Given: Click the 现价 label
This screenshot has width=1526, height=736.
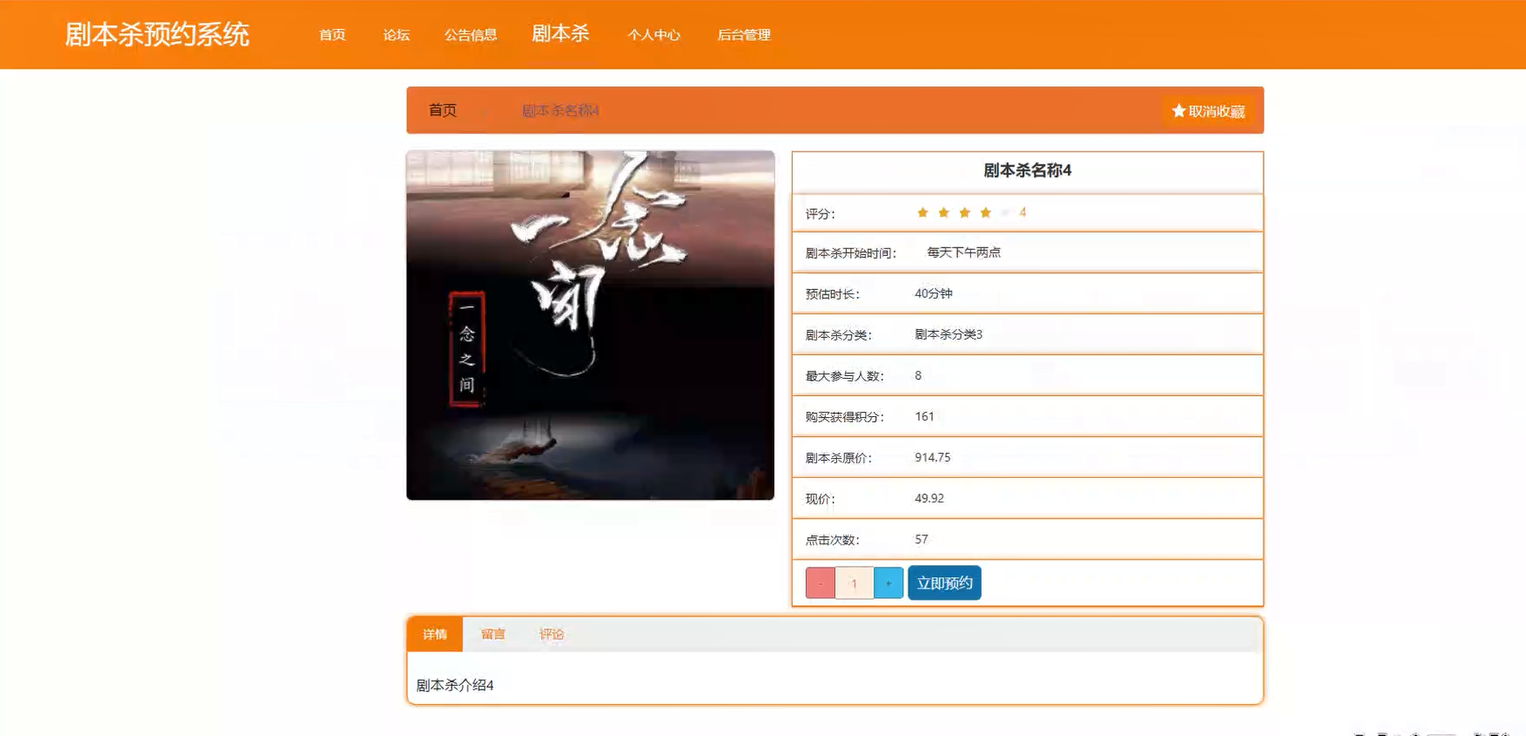Looking at the screenshot, I should click(x=820, y=500).
